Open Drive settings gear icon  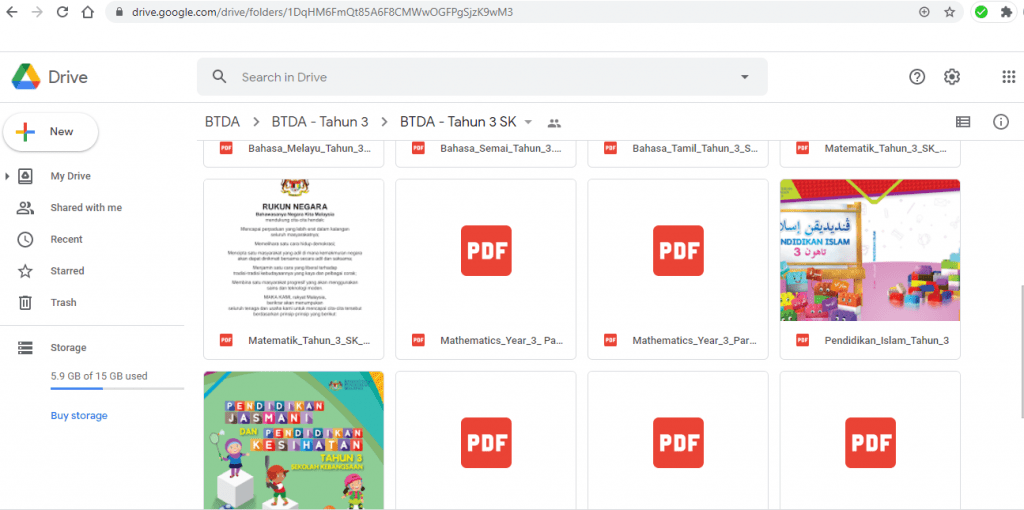pos(952,77)
